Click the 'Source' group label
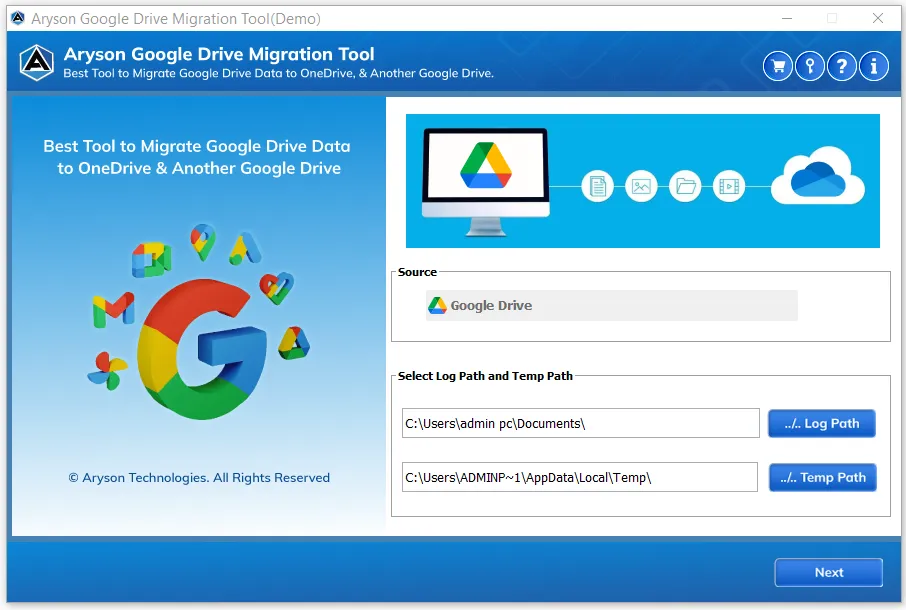 [x=417, y=272]
